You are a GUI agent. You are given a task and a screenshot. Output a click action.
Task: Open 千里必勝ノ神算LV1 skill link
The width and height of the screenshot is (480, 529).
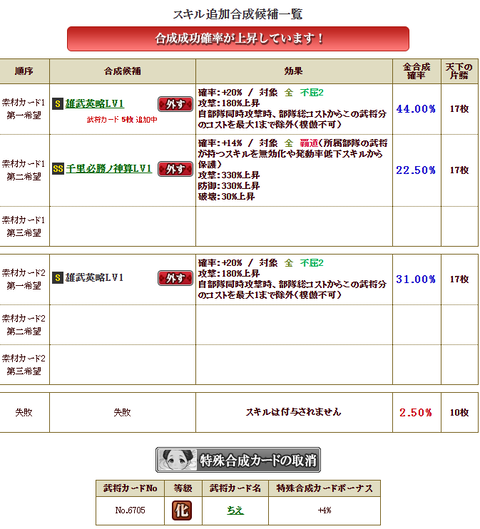click(109, 168)
